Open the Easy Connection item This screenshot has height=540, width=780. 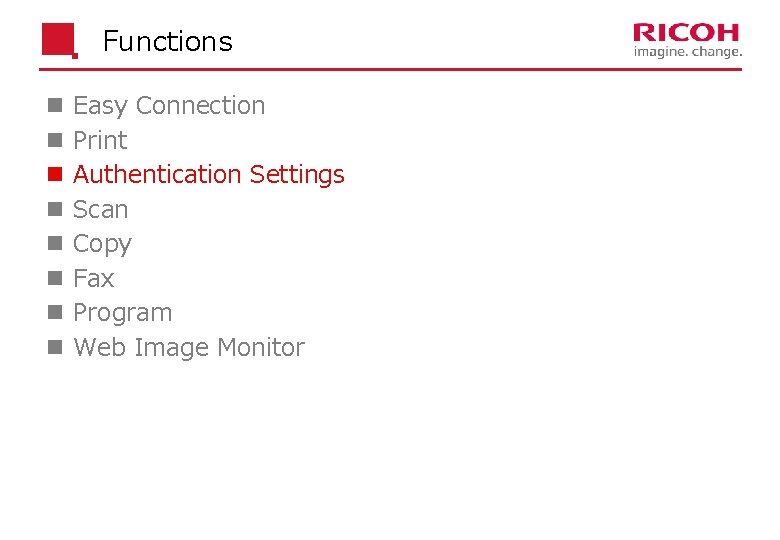tap(169, 106)
